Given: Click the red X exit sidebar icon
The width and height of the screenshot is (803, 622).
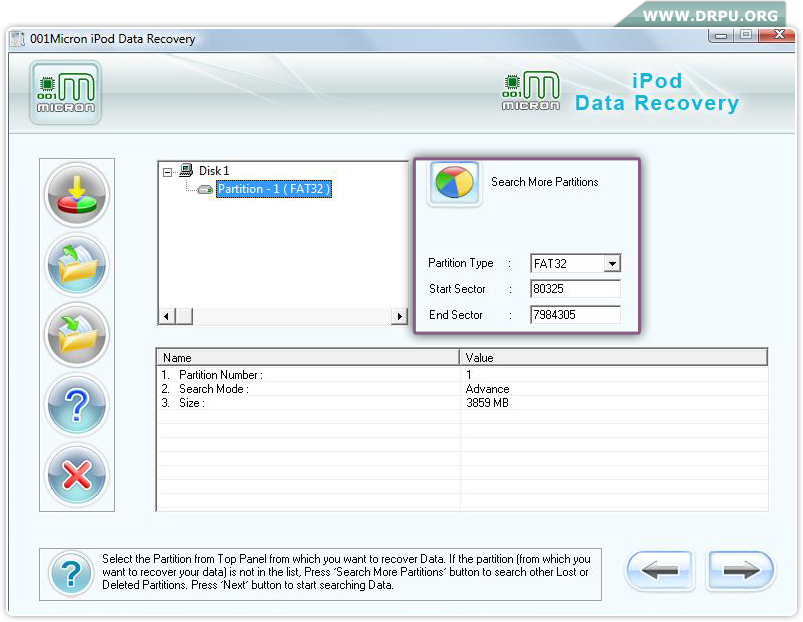Looking at the screenshot, I should (x=77, y=475).
